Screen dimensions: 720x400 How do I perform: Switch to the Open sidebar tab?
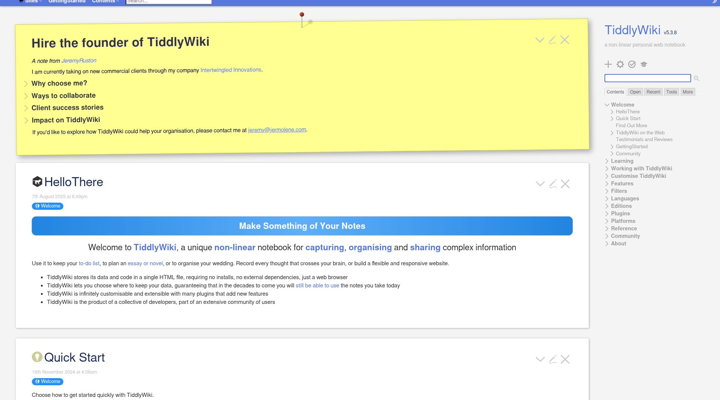tap(635, 92)
